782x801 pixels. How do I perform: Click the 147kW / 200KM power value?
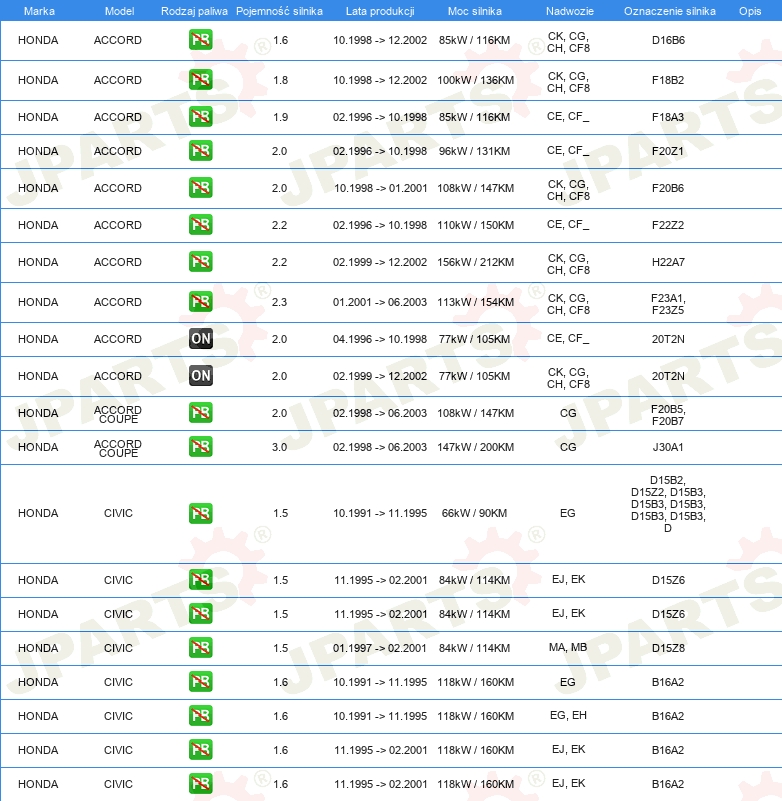476,447
